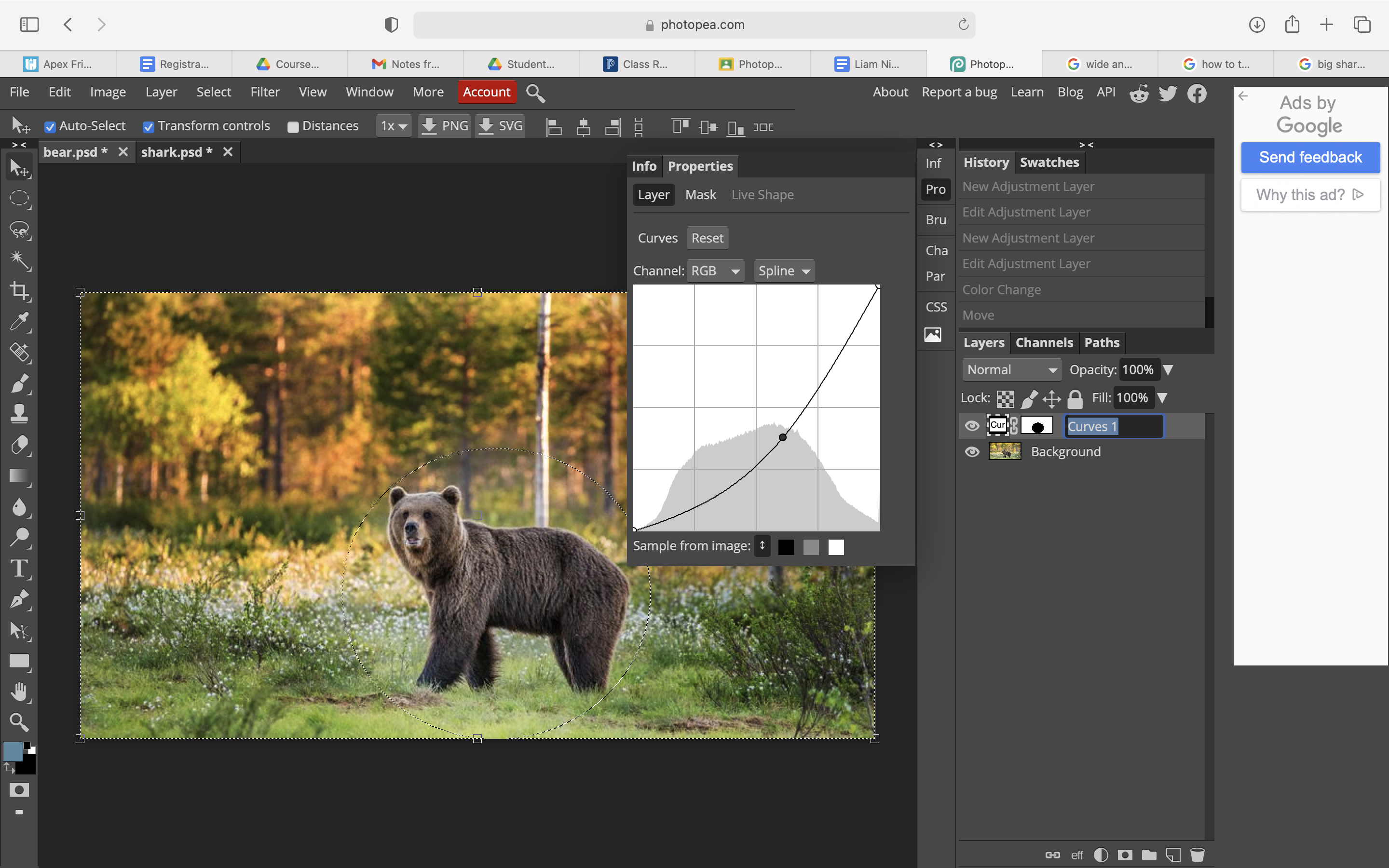This screenshot has width=1389, height=868.
Task: Select the Magic Wand tool
Action: click(19, 260)
